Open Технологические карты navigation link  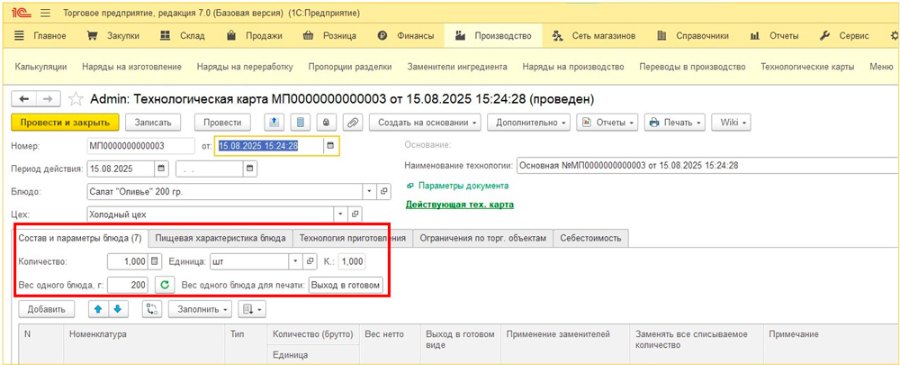(x=807, y=67)
